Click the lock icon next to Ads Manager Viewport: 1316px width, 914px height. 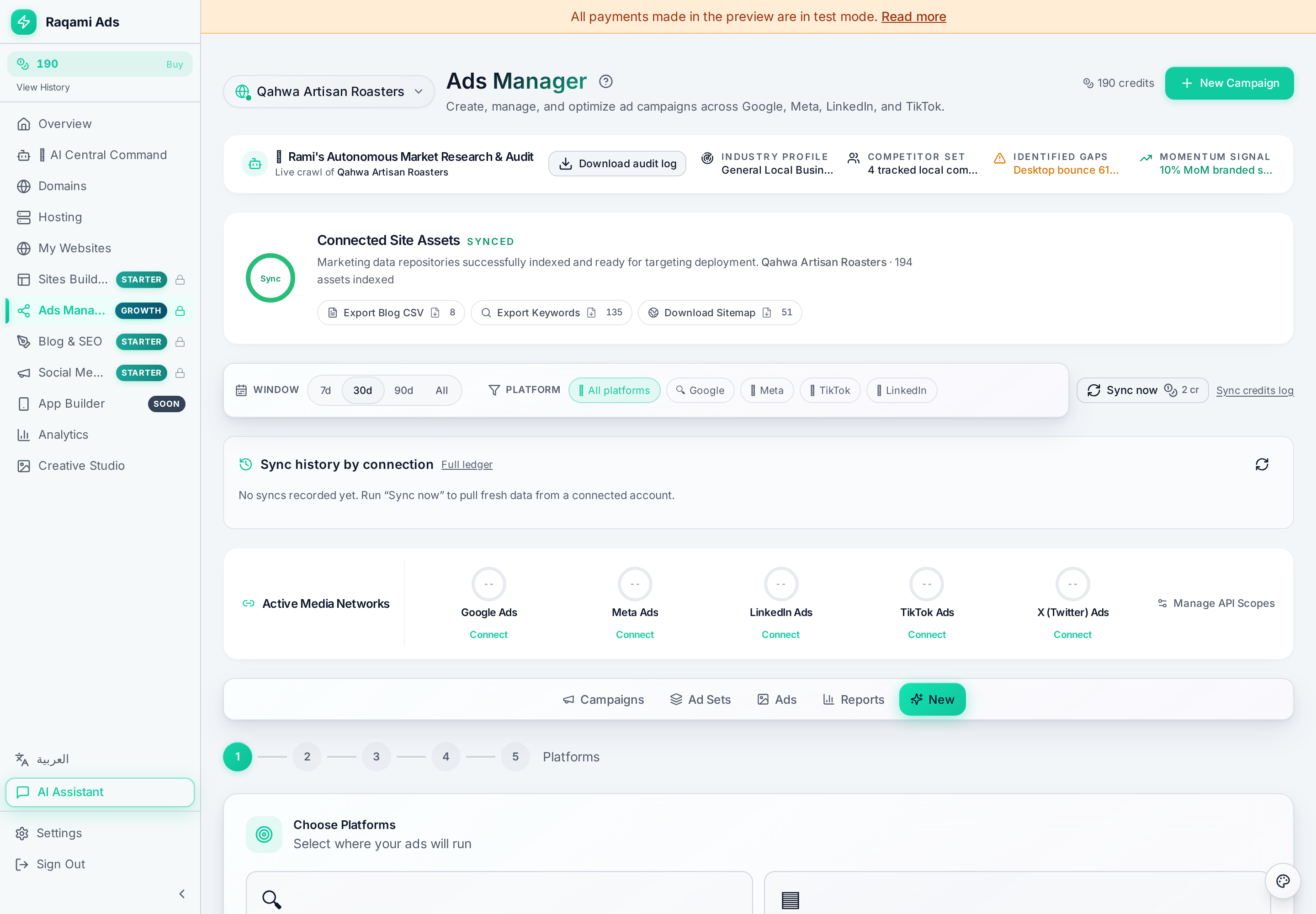pyautogui.click(x=180, y=310)
